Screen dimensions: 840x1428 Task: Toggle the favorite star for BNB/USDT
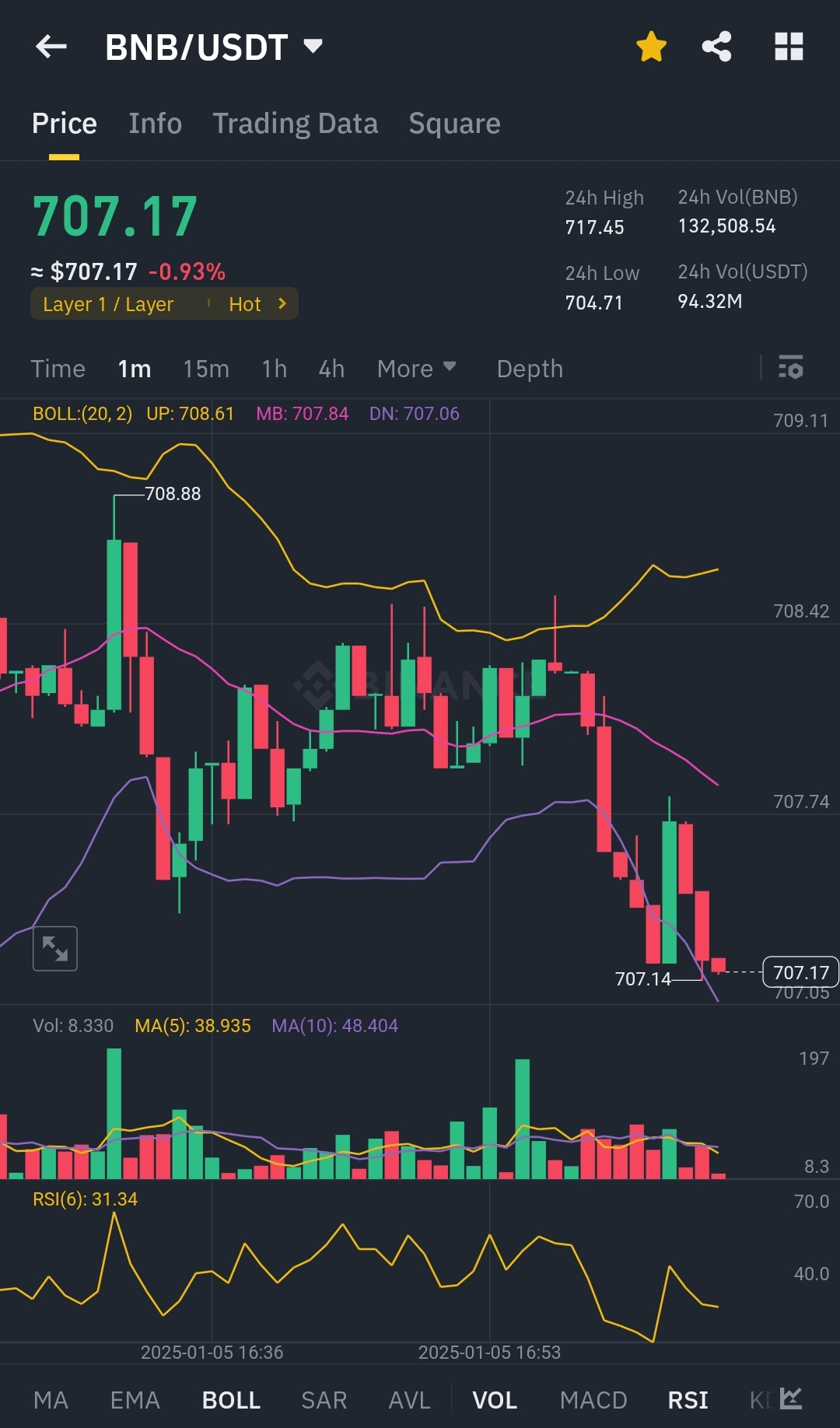[x=651, y=47]
